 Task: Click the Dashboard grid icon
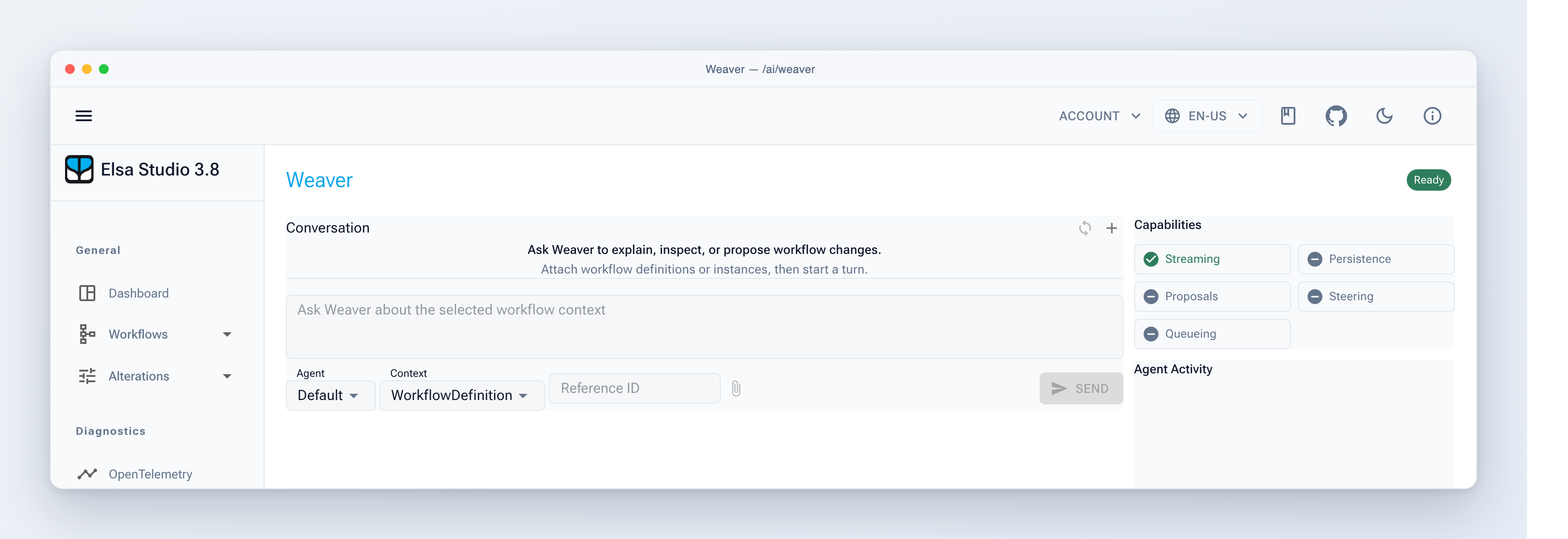click(x=87, y=293)
